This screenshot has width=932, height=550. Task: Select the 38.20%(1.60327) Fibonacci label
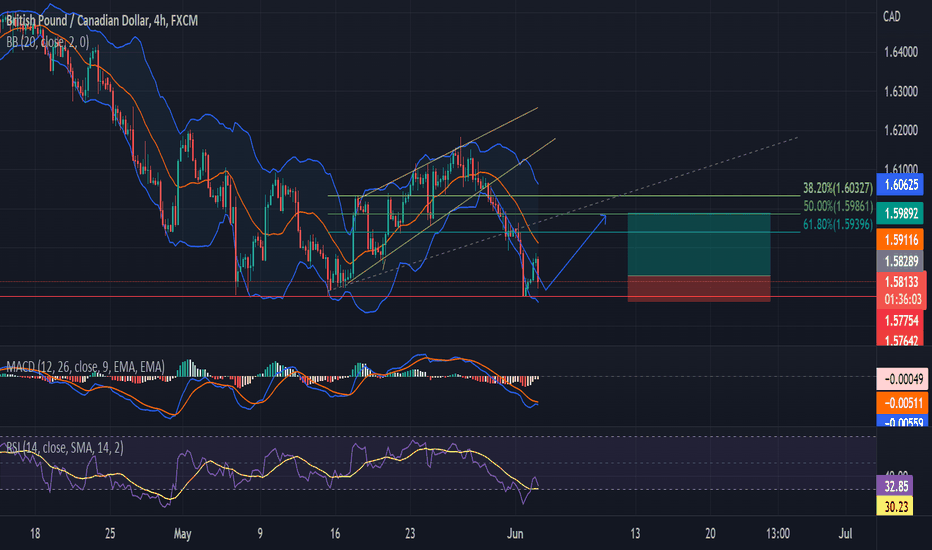838,188
